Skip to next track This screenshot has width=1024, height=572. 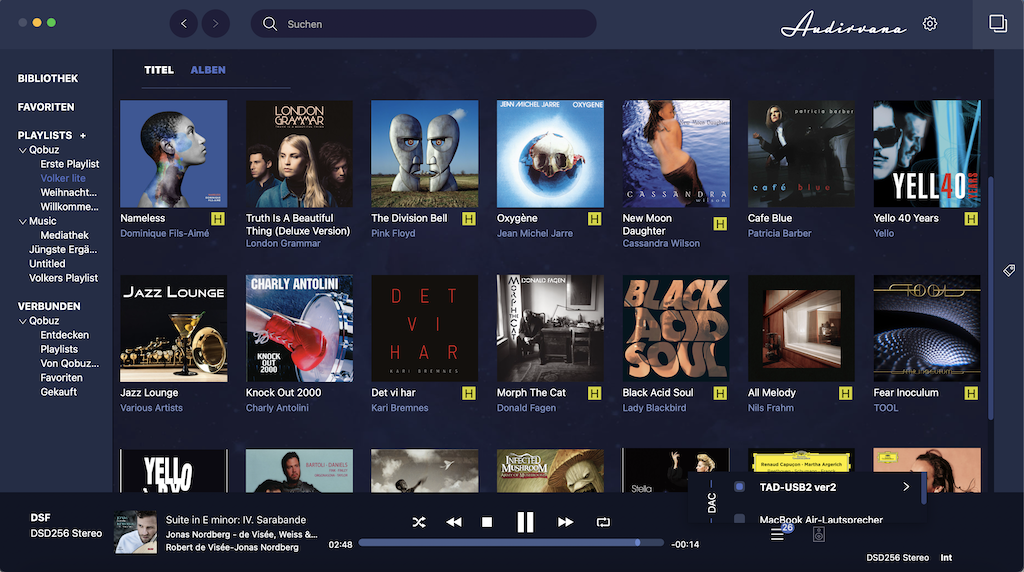566,522
